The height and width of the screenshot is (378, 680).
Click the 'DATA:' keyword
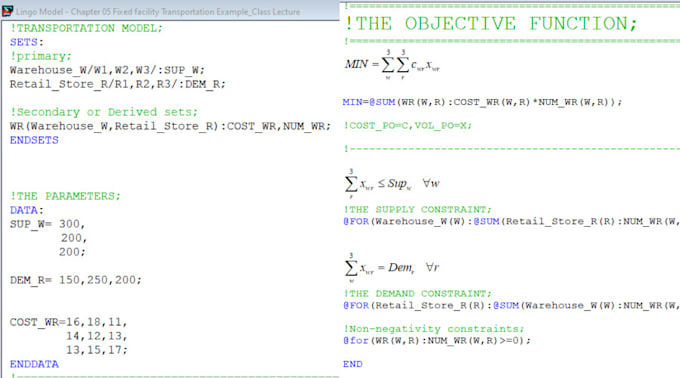27,210
